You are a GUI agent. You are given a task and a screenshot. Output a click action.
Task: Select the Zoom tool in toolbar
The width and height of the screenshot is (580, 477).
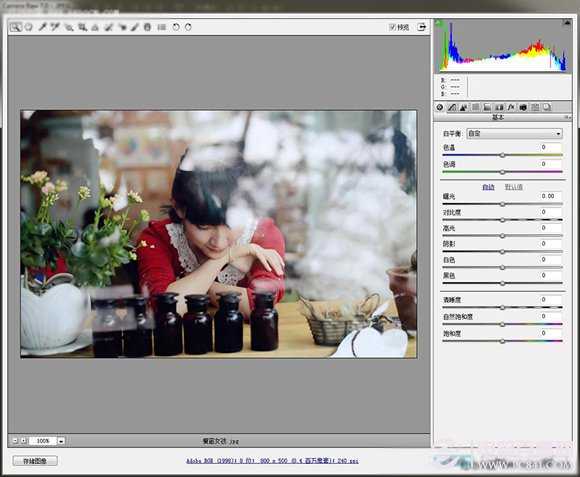coord(15,27)
